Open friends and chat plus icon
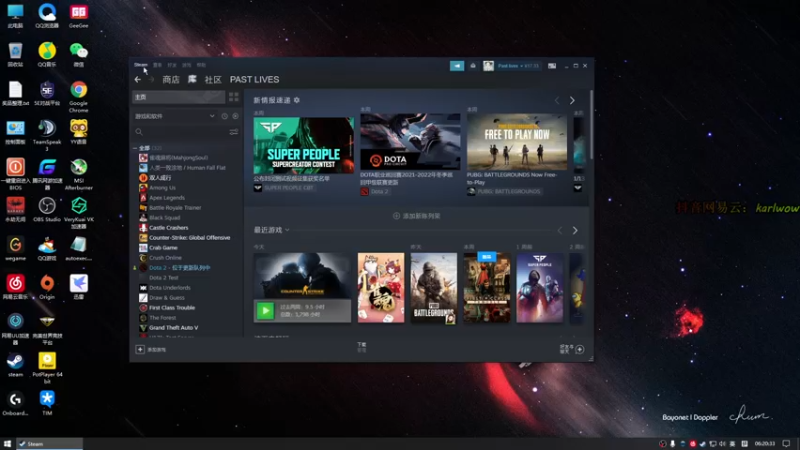 (x=580, y=349)
